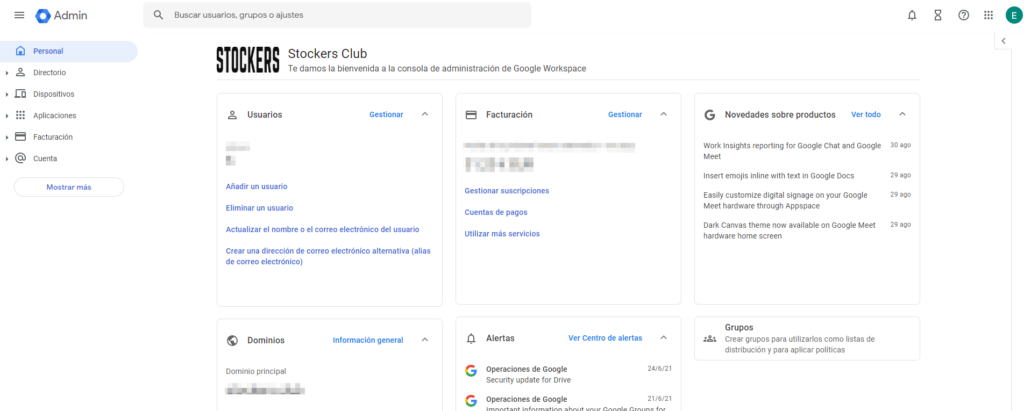Click the Stockers logo image
Image resolution: width=1024 pixels, height=411 pixels.
(247, 60)
